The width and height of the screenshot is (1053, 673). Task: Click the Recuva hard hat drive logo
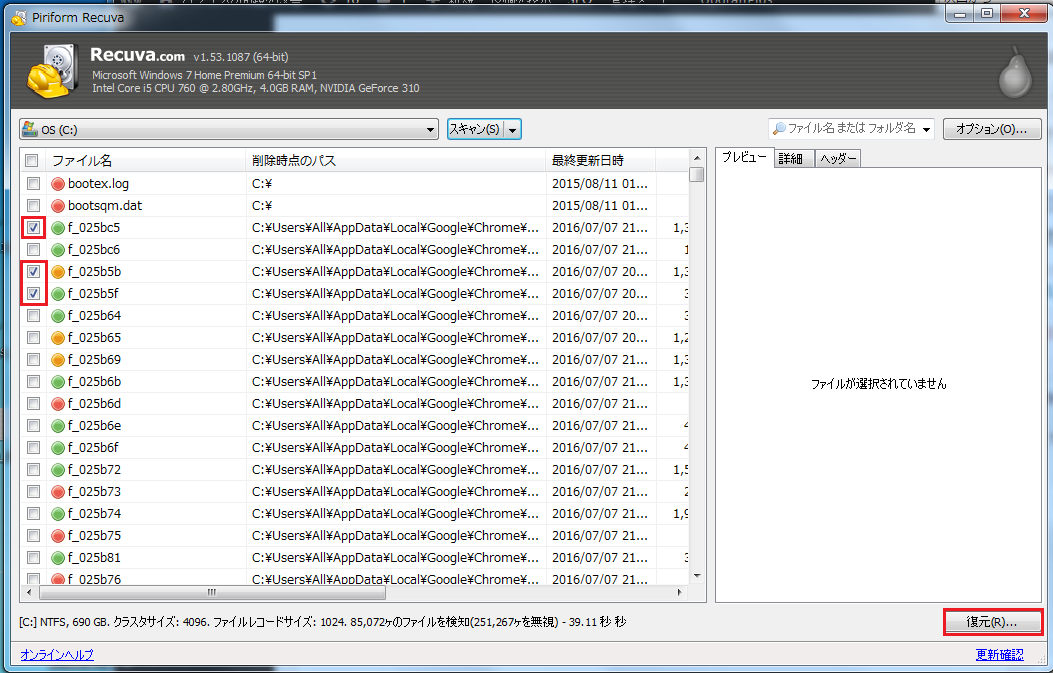(52, 71)
